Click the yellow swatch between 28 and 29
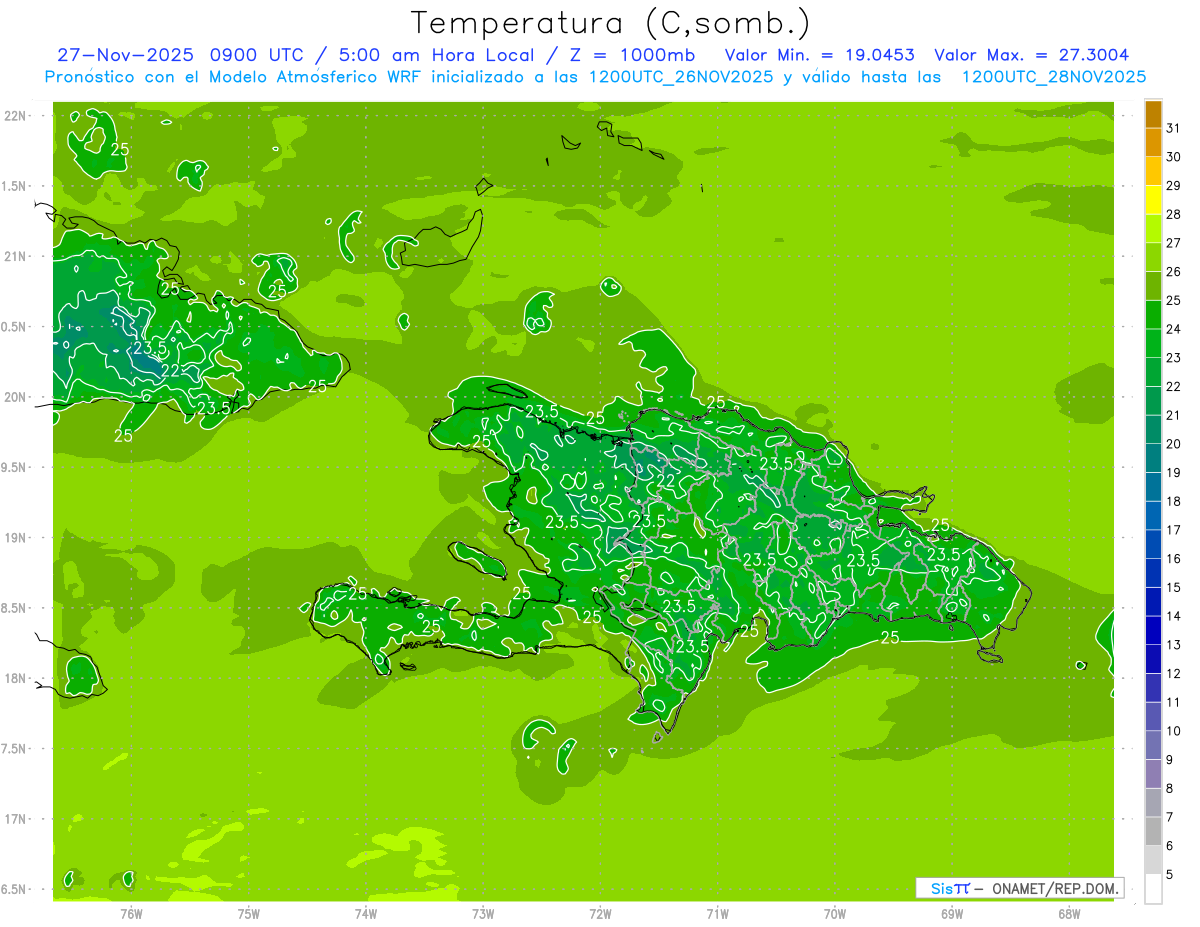Screen dimensions: 1200x927 (x=1153, y=200)
